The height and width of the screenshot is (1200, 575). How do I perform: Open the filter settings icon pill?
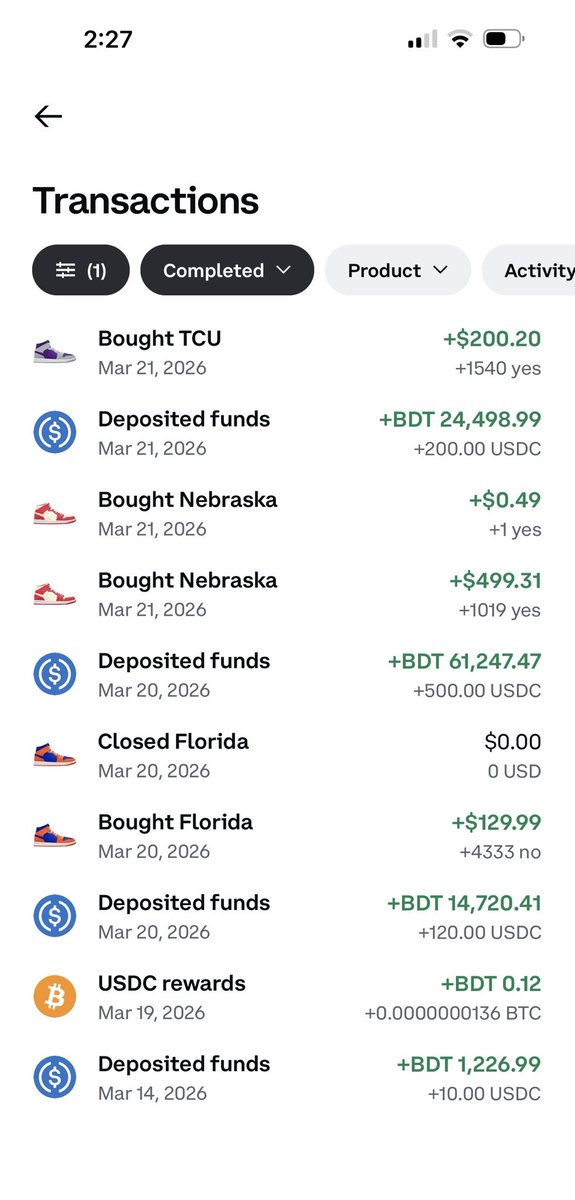pyautogui.click(x=81, y=270)
